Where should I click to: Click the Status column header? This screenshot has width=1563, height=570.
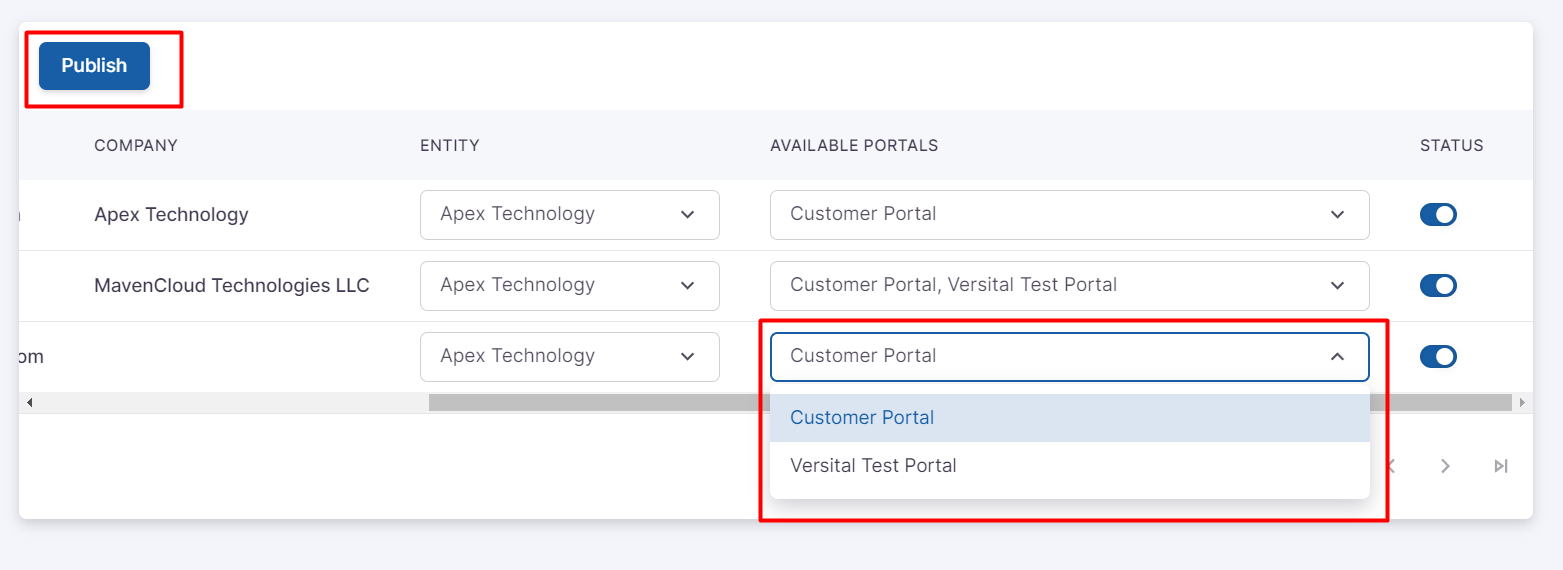click(1451, 146)
